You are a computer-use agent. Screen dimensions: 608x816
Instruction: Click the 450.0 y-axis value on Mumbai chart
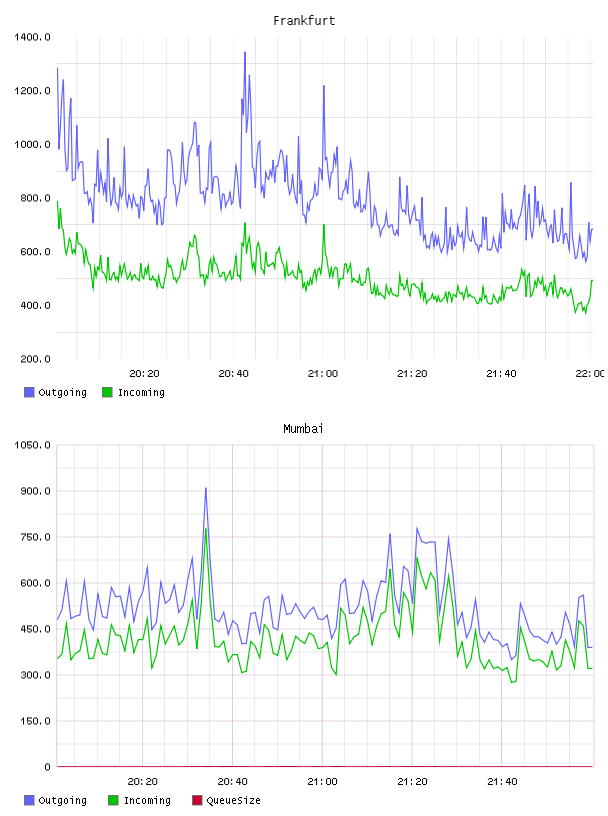coord(35,629)
